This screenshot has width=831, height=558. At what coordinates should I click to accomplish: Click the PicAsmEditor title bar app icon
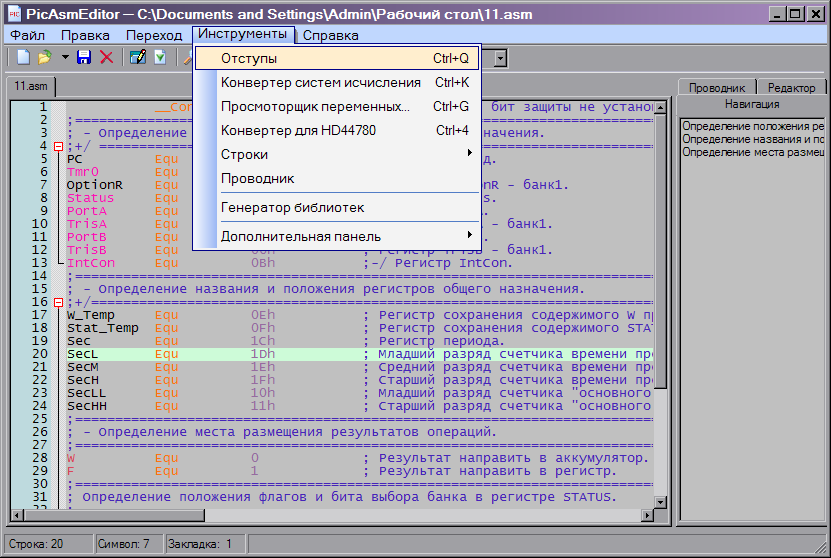tap(14, 14)
